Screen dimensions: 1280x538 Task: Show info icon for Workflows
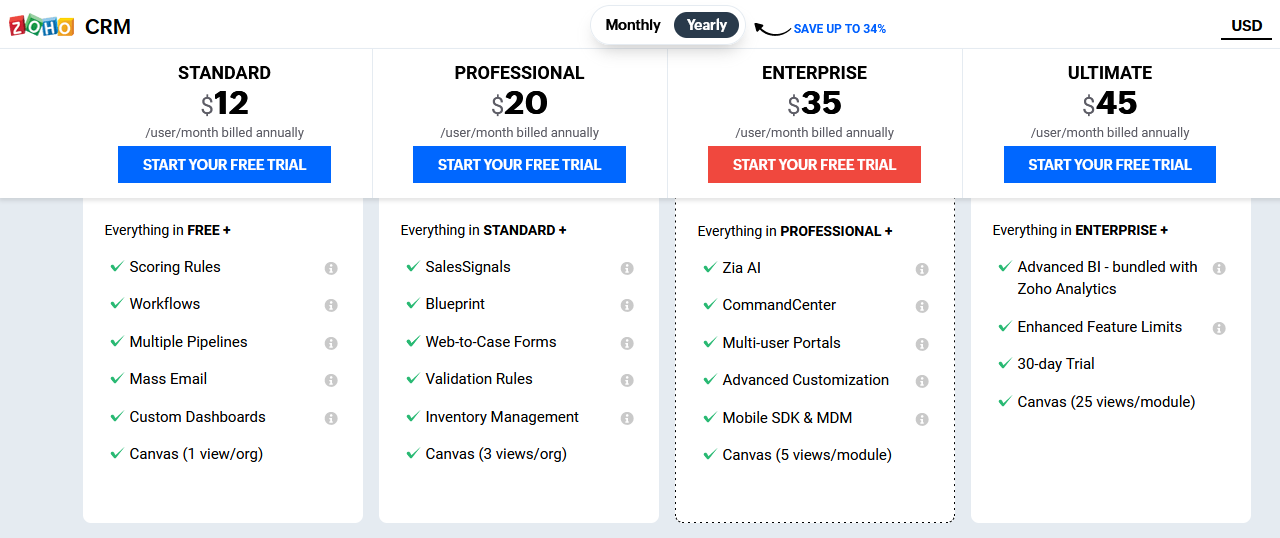[331, 305]
